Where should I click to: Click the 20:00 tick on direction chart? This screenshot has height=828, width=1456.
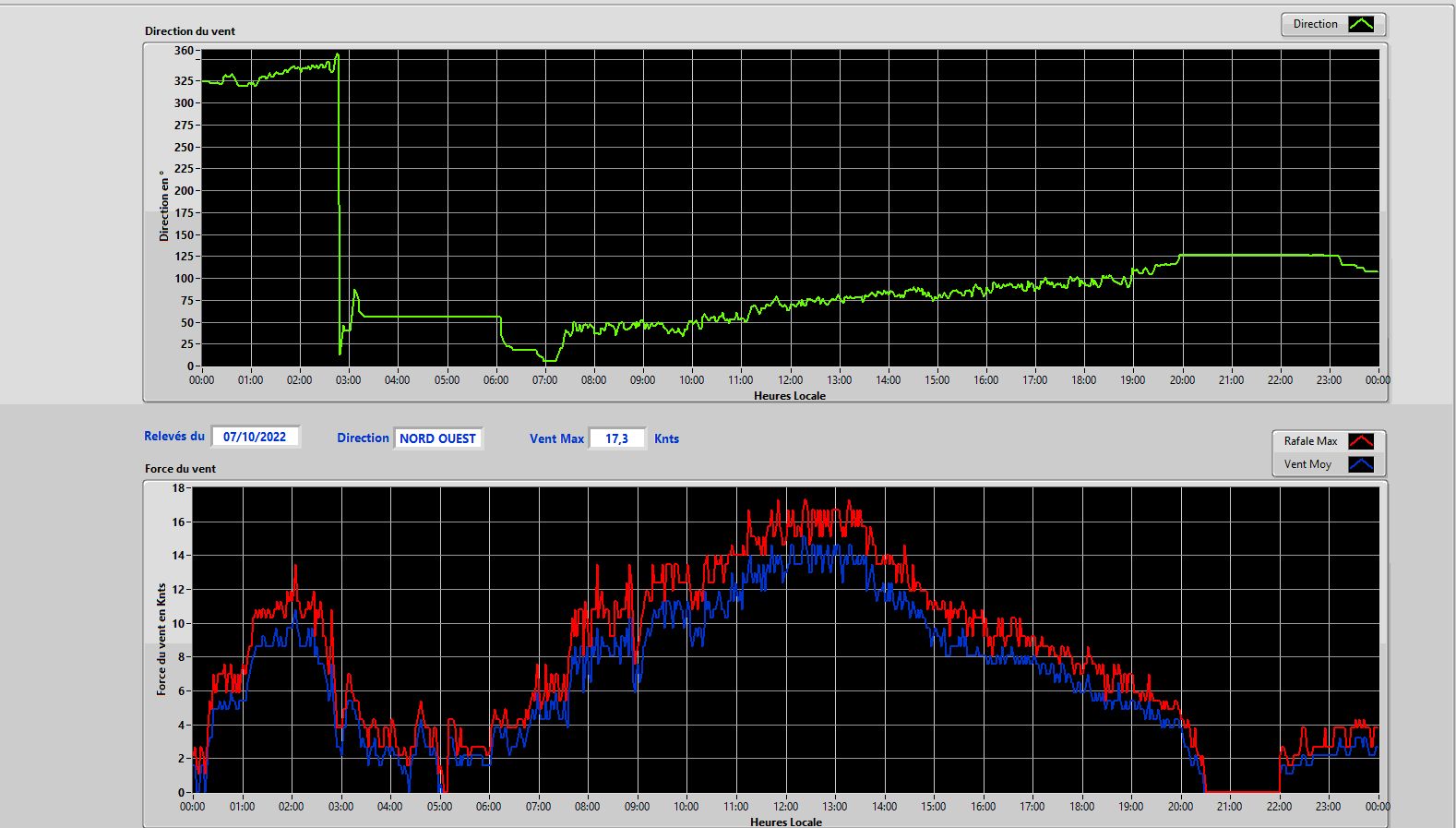pos(1182,379)
